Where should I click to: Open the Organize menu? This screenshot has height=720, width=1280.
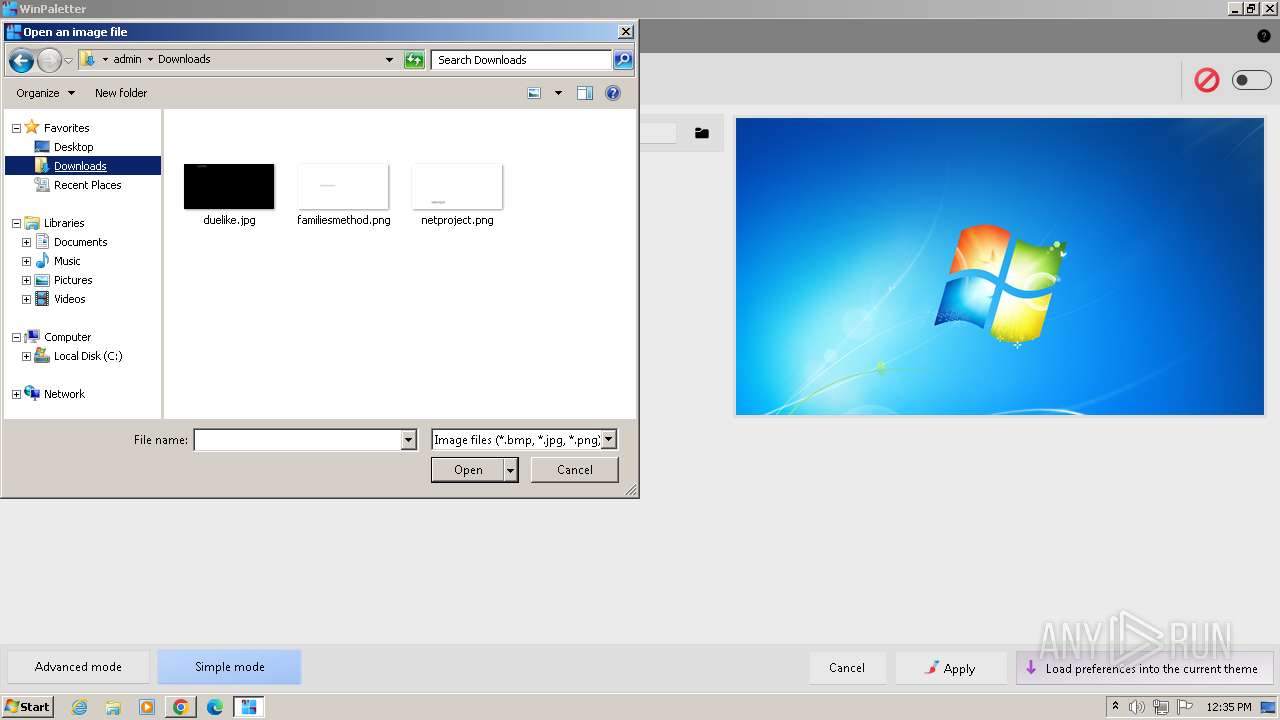click(x=45, y=93)
